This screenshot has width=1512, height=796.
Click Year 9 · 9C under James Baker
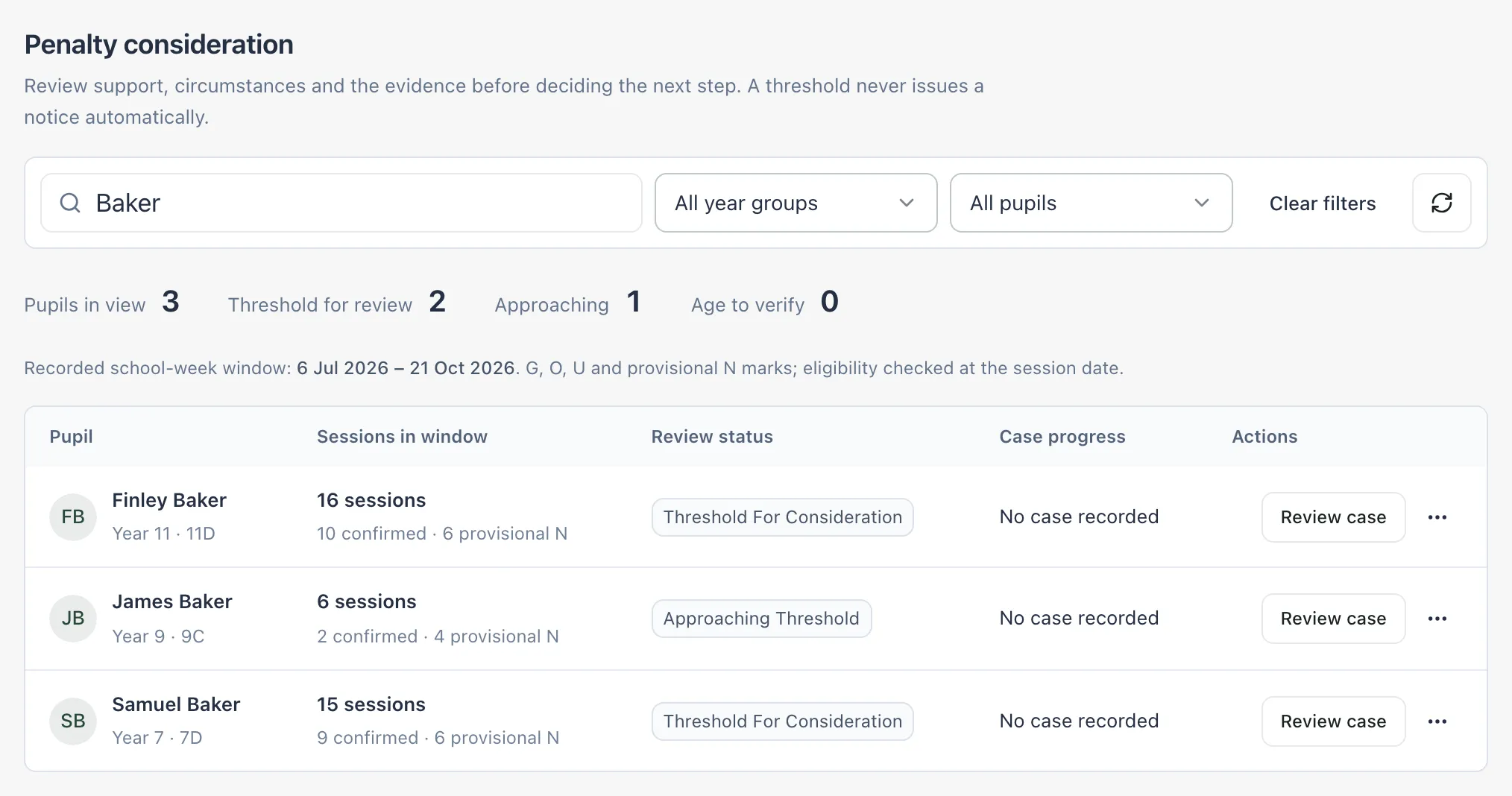(x=158, y=637)
